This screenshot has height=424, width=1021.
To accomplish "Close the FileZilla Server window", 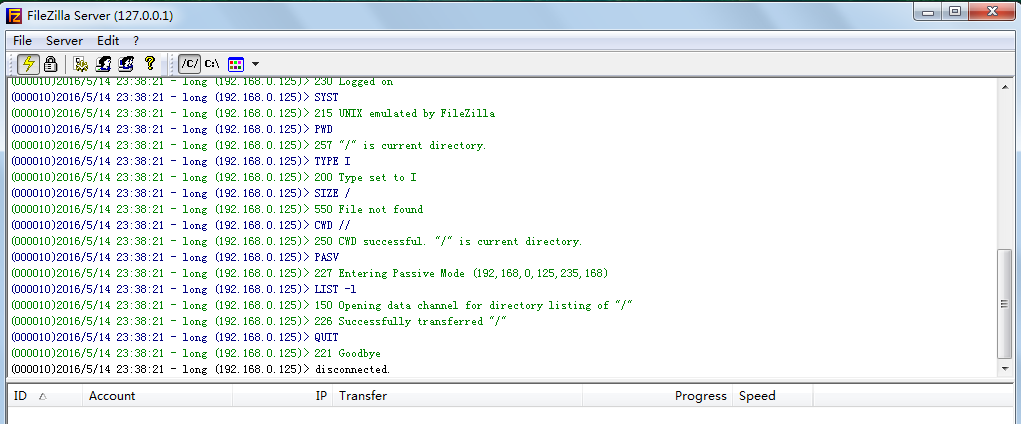I will [x=991, y=12].
